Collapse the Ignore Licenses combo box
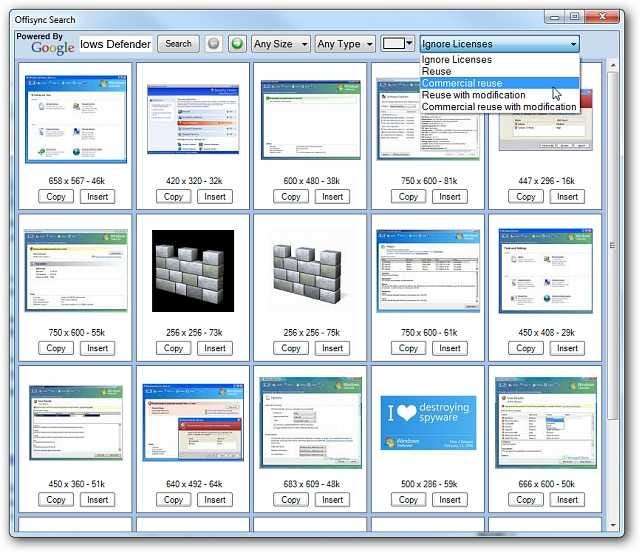This screenshot has height=552, width=640. pyautogui.click(x=500, y=44)
